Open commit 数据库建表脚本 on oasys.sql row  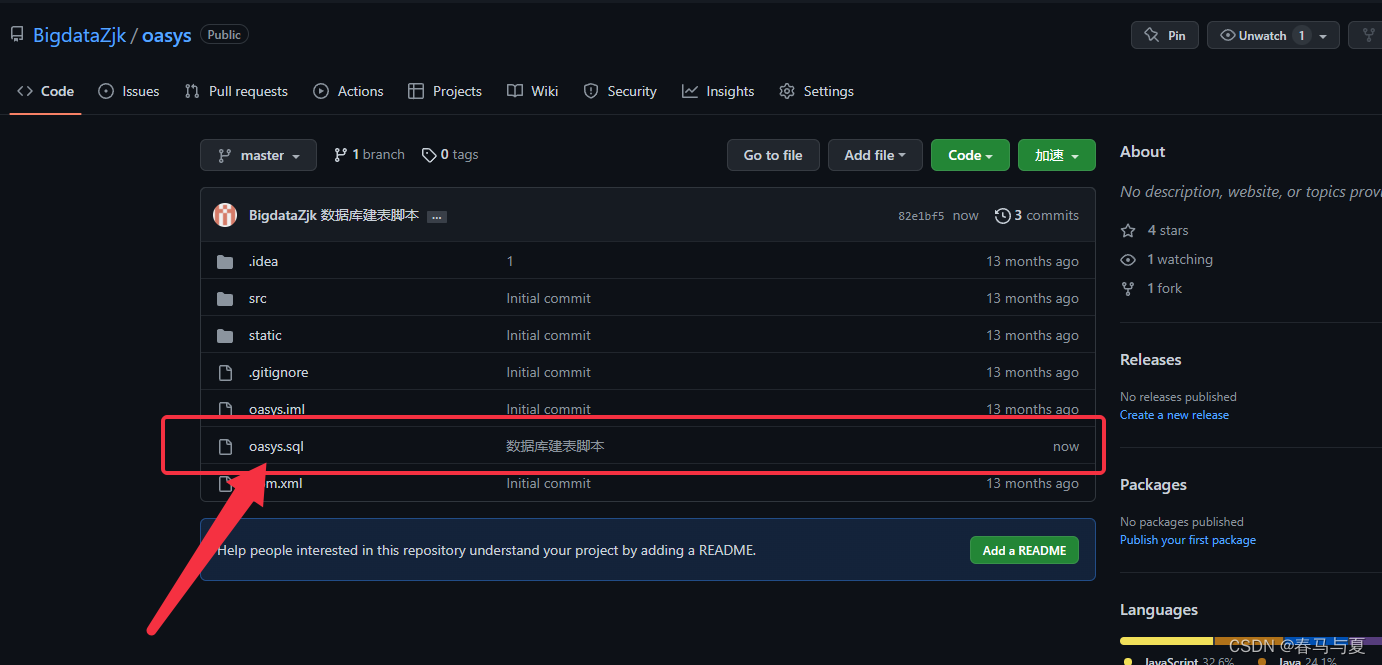tap(555, 446)
